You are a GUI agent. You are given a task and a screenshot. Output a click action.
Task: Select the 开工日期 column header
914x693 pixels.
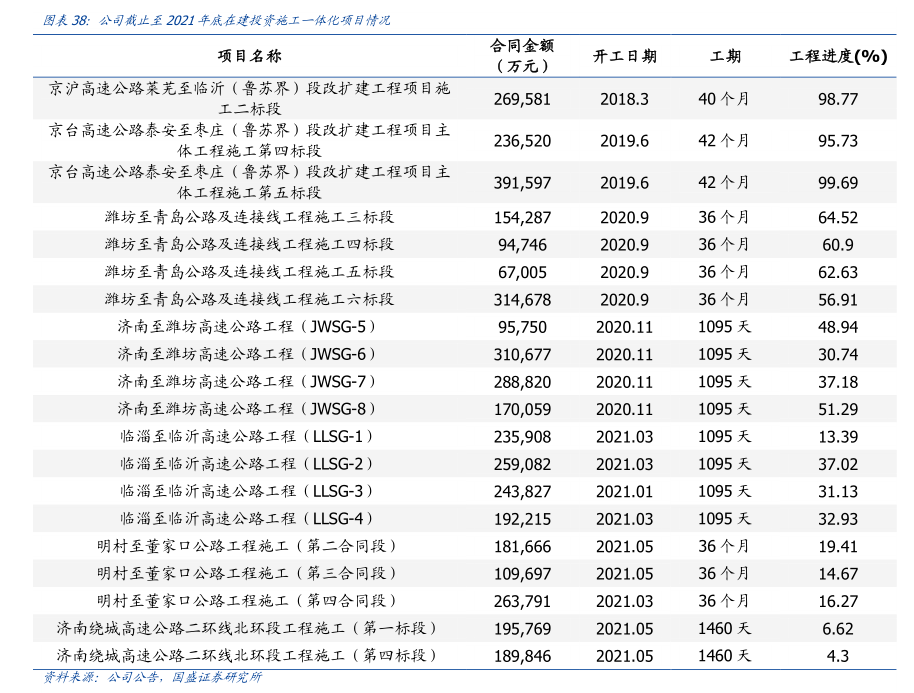[x=624, y=56]
